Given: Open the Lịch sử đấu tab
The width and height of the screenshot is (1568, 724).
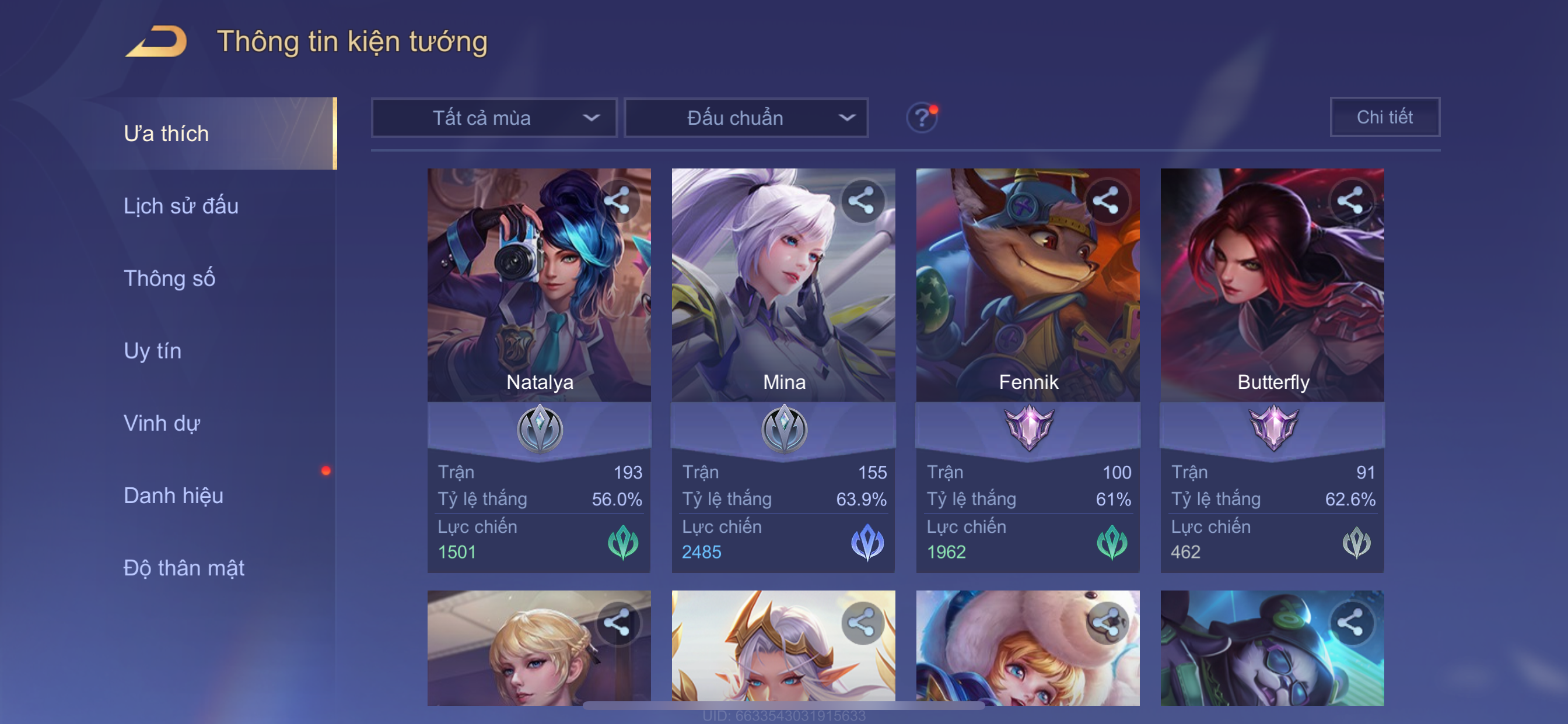Looking at the screenshot, I should pyautogui.click(x=181, y=206).
